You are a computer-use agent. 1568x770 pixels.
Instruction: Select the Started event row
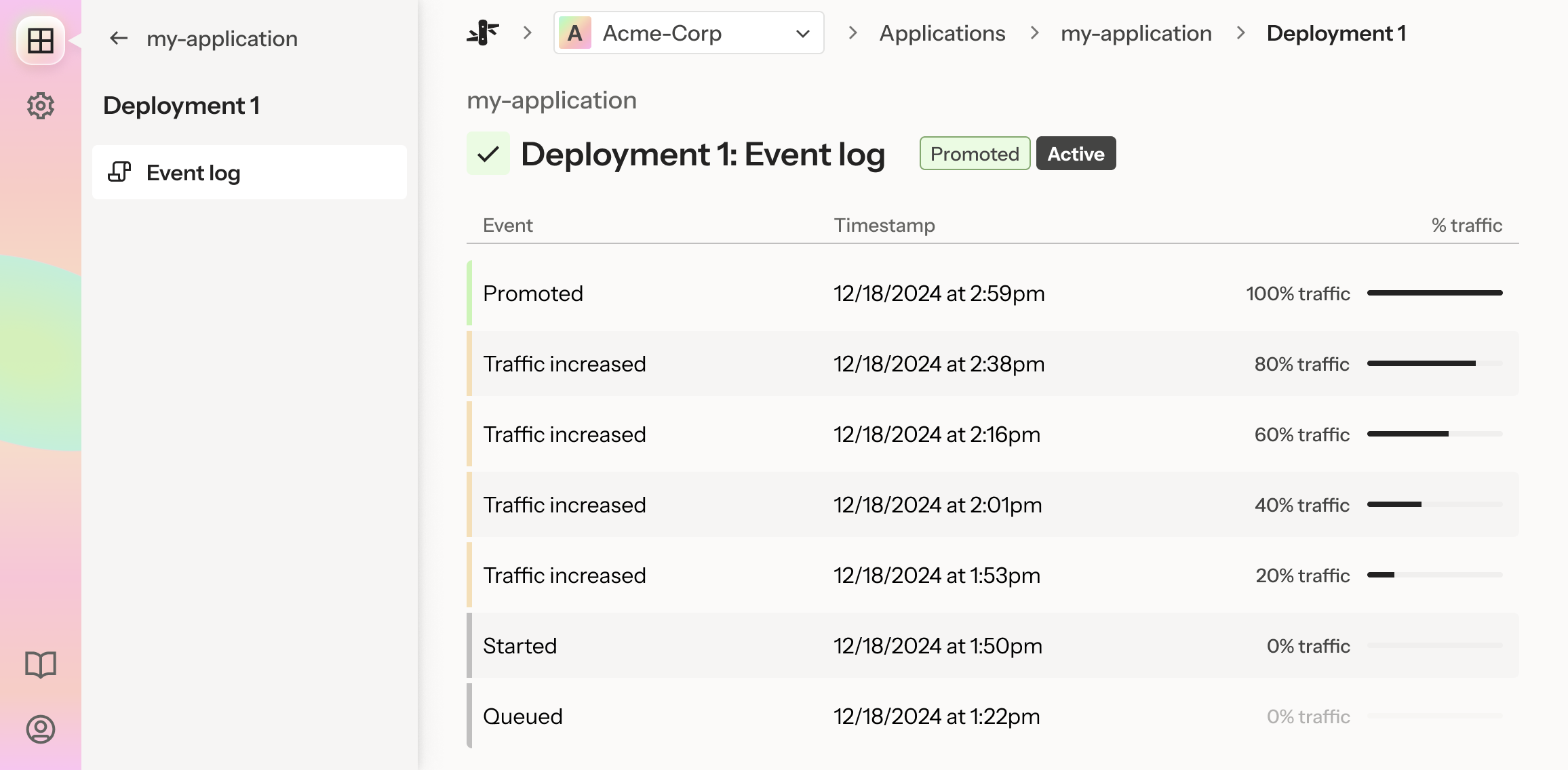(993, 645)
